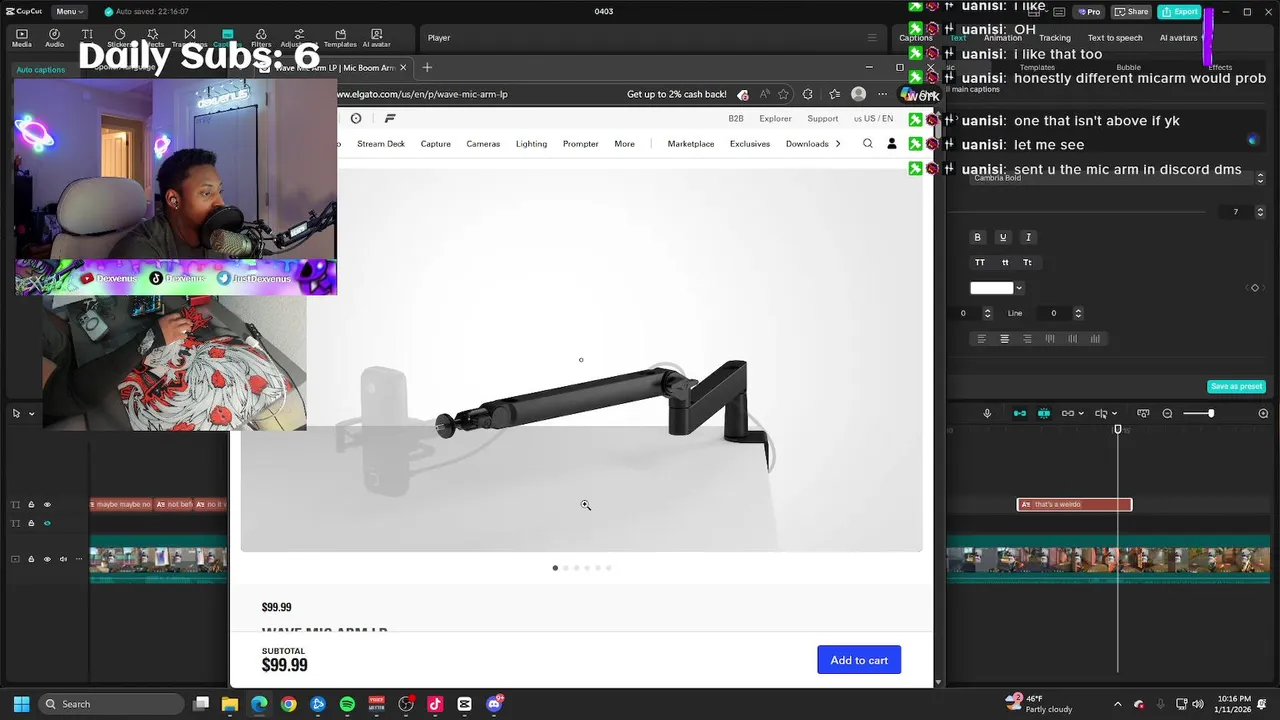Open the Cameras menu on Elgato

click(x=483, y=144)
